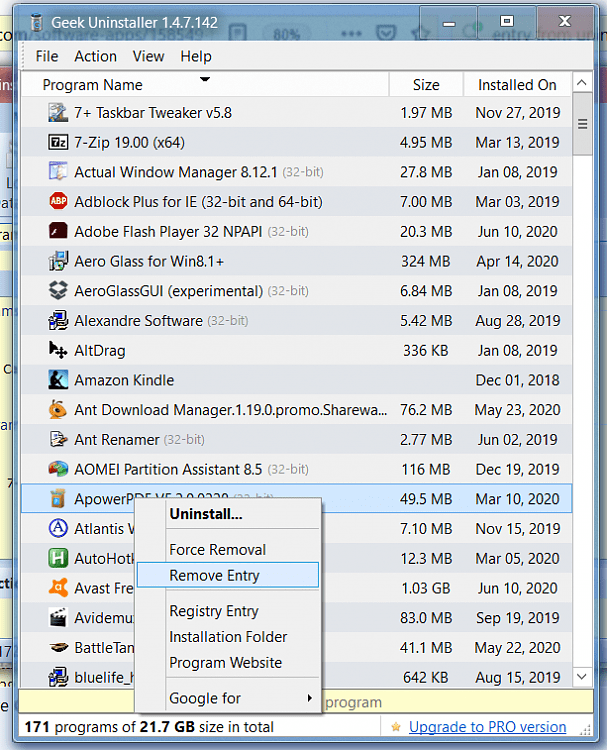Click the 41.1 MB size cell
Screen dimensions: 607x750
tap(426, 647)
